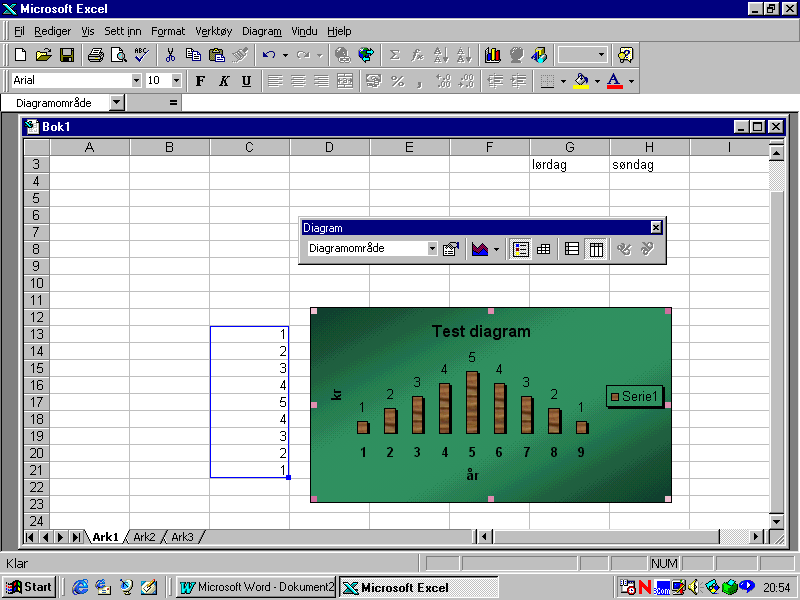Expand the chart objects Diagramområde dropdown
800x600 pixels.
(432, 249)
